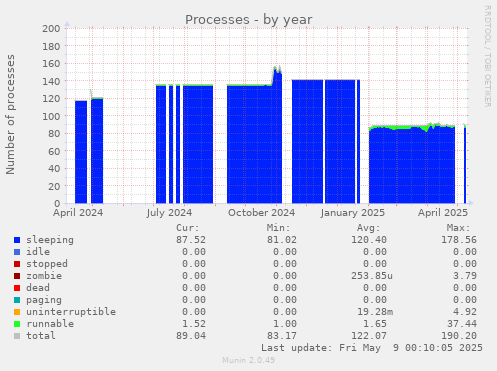Click the bright red dead legend swatch
Viewport: 497px width, 371px height.
pyautogui.click(x=17, y=288)
